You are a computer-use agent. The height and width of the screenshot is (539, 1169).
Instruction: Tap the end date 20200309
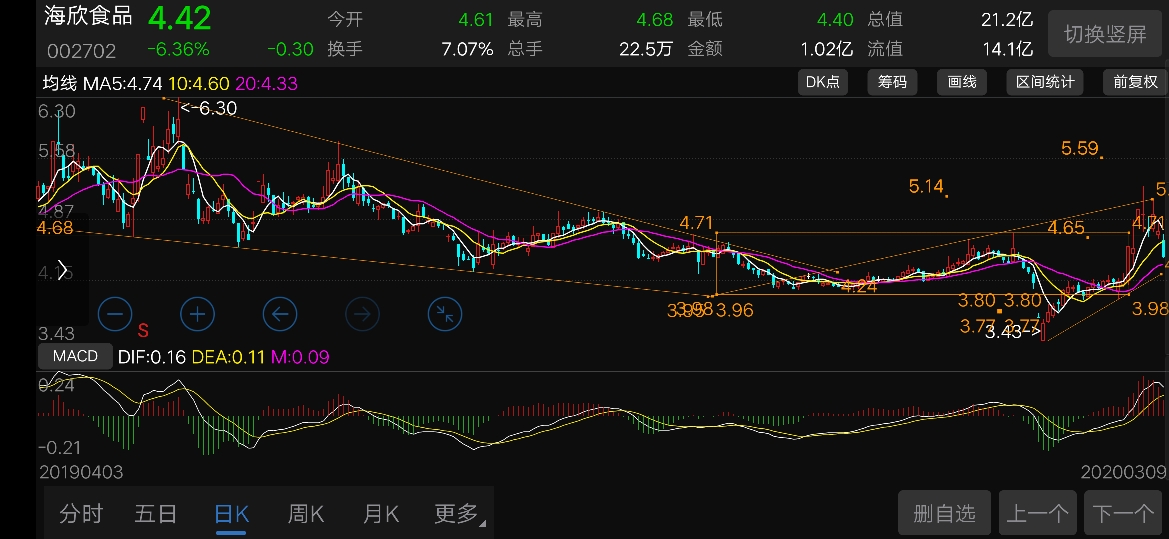(x=1124, y=472)
